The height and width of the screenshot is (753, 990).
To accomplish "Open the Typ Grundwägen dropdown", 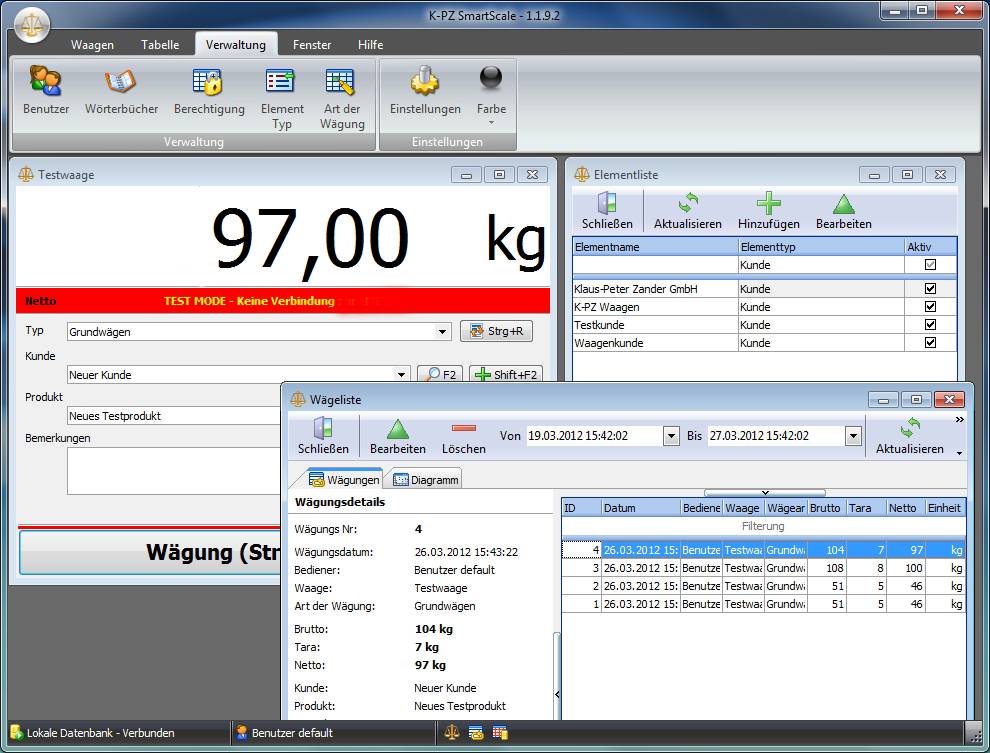I will click(x=443, y=331).
